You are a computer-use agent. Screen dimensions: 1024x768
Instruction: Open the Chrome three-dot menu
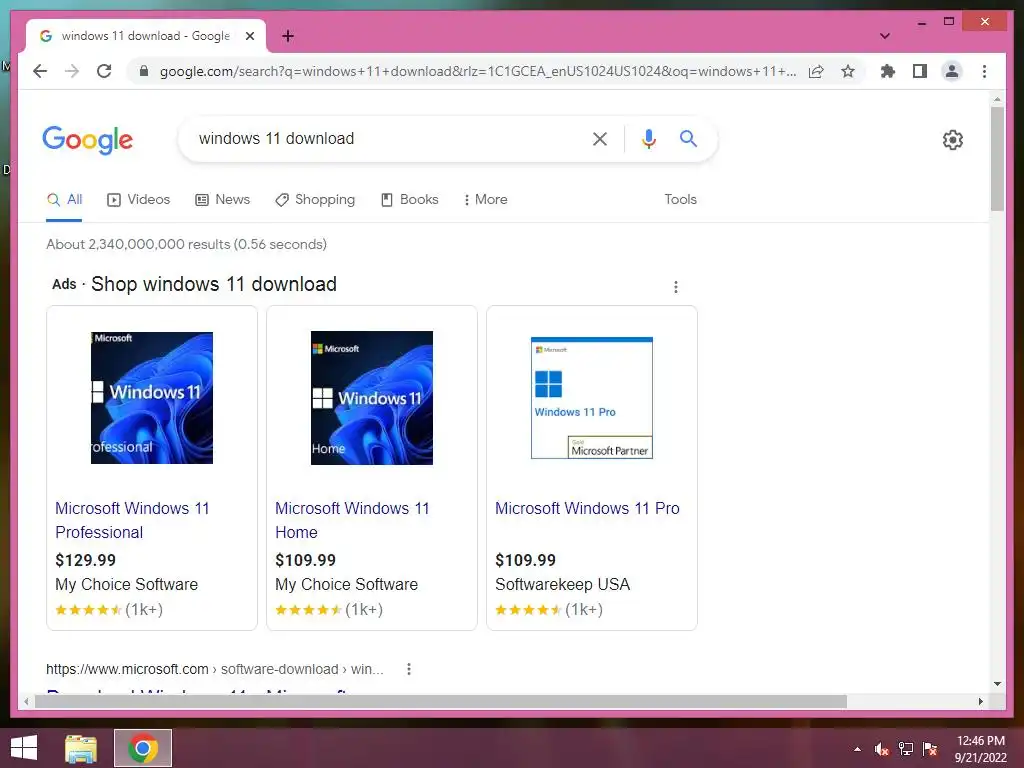tap(984, 71)
